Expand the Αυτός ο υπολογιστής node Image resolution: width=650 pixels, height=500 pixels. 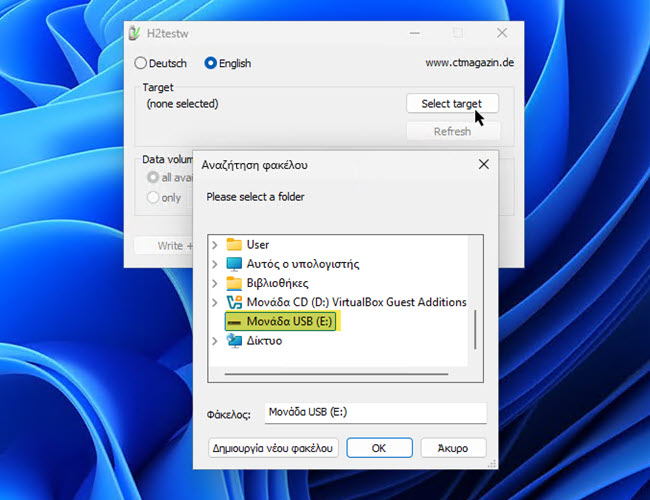215,264
